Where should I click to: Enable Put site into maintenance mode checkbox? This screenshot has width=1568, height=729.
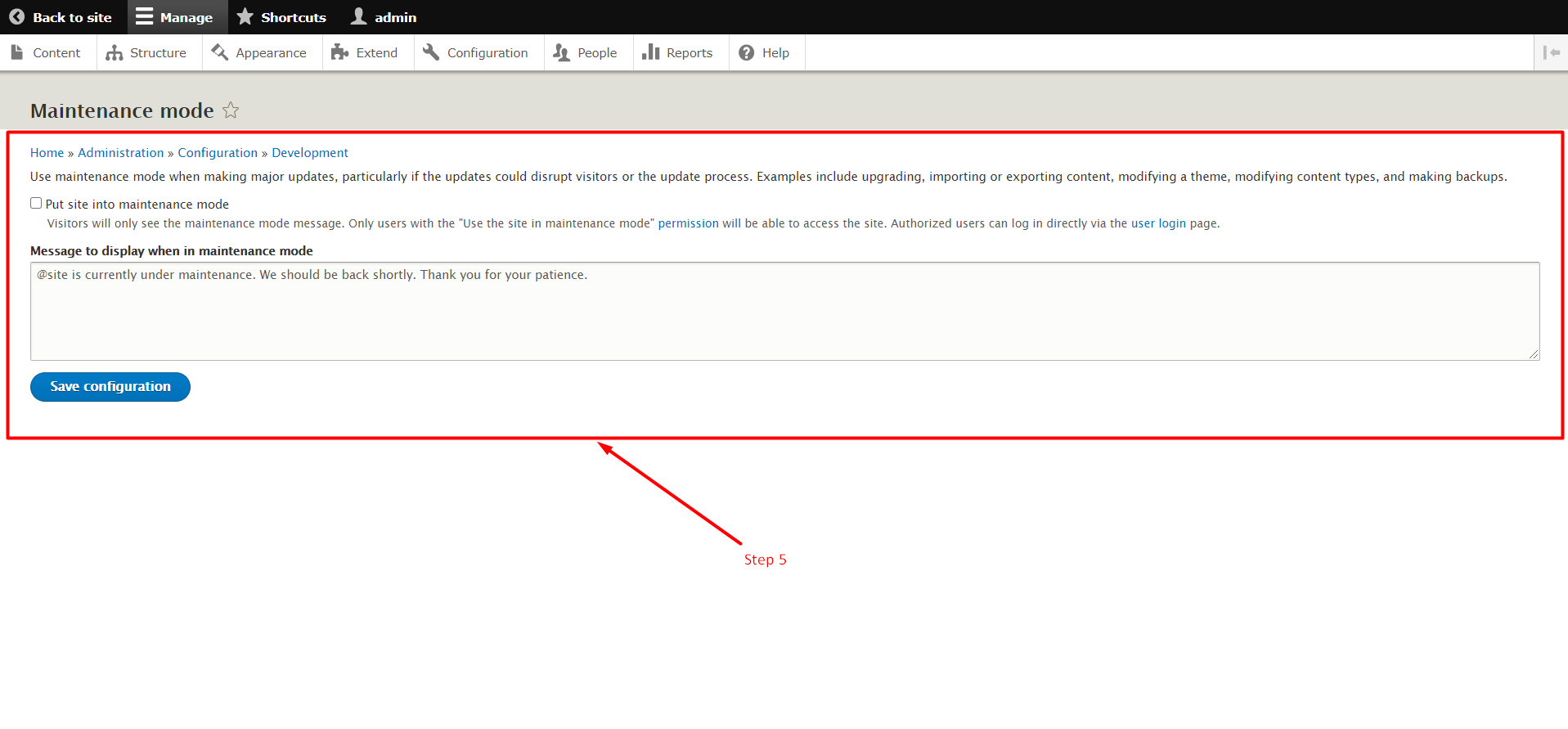click(36, 203)
